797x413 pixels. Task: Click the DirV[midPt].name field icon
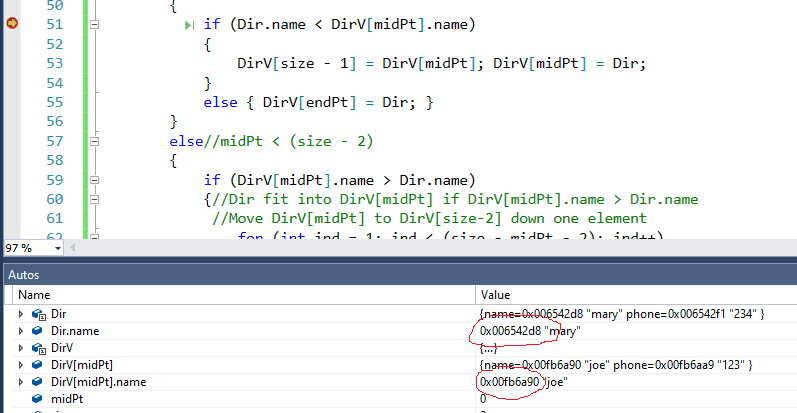pyautogui.click(x=39, y=381)
